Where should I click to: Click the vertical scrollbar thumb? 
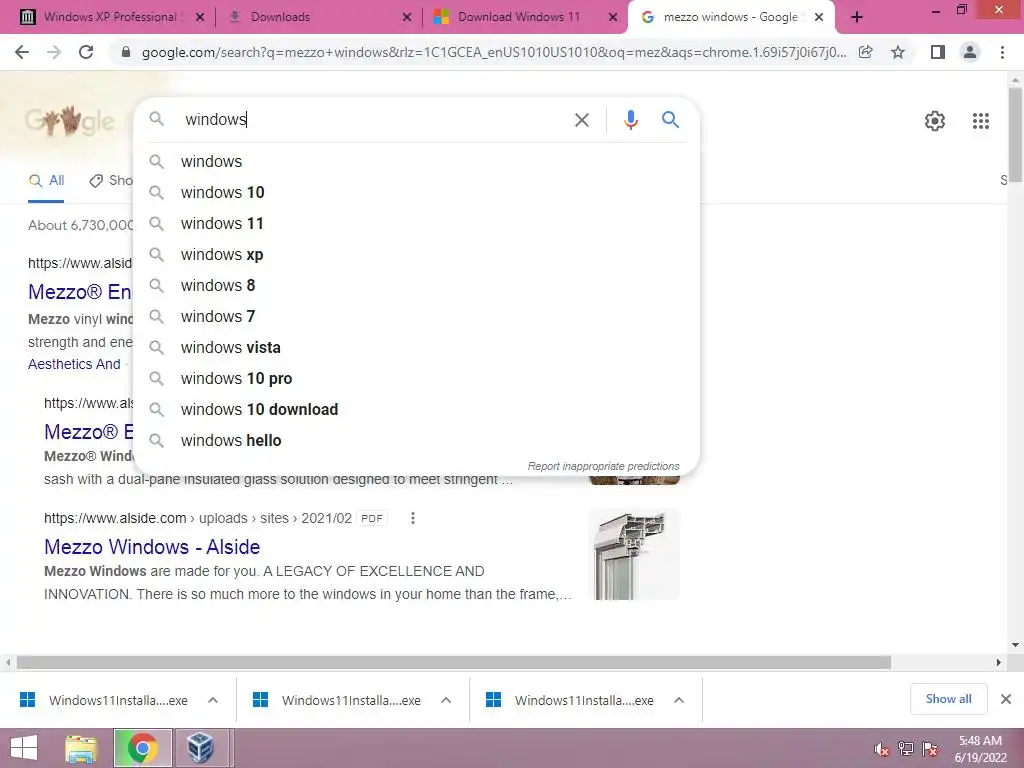(x=1016, y=135)
